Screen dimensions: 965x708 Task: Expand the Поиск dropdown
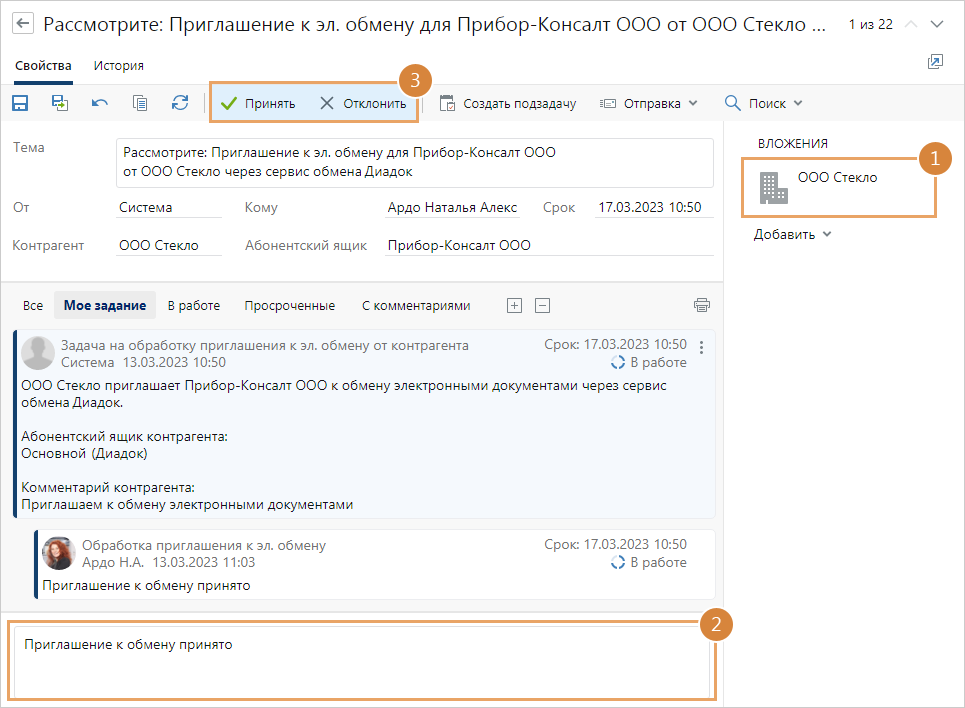(x=763, y=103)
